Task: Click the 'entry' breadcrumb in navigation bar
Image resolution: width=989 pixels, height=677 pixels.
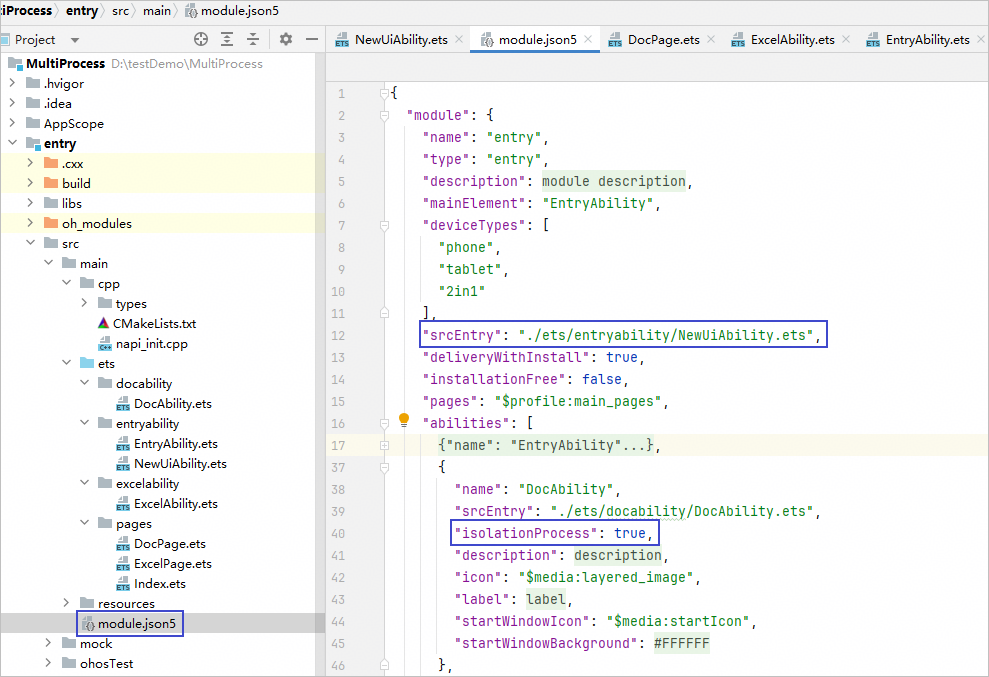Action: (x=82, y=11)
